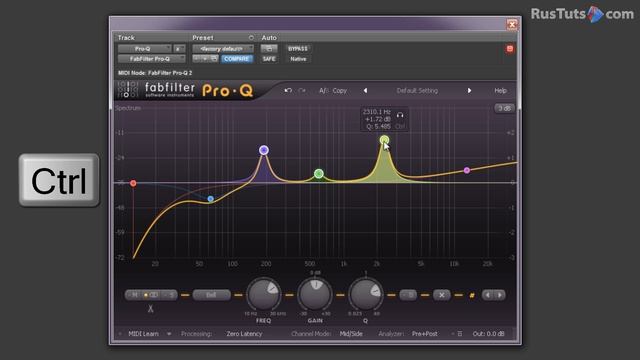Toggle the BYPASS button

tap(298, 49)
